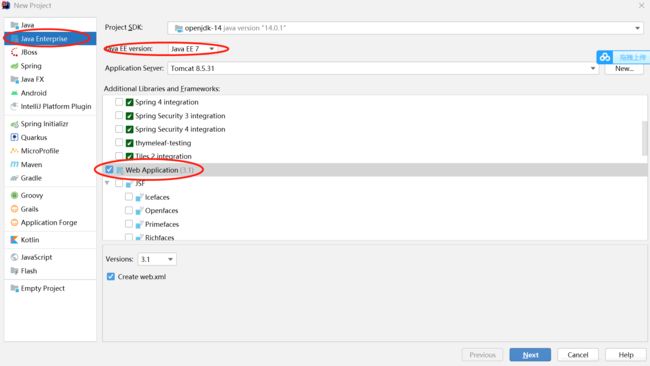Screen dimensions: 650x366
Task: Select the Groovy icon
Action: tap(15, 195)
